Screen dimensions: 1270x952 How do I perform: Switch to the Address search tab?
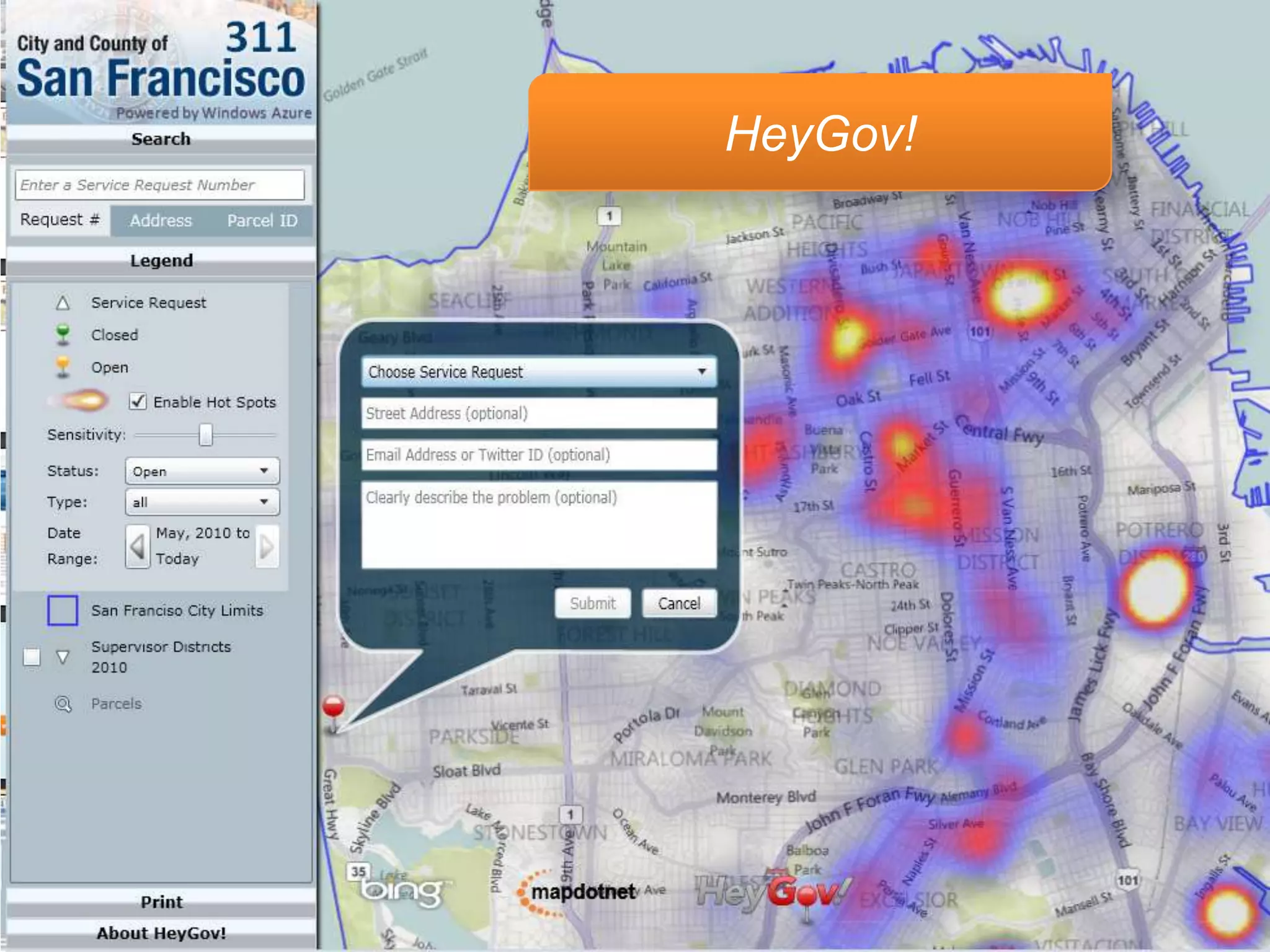coord(161,221)
